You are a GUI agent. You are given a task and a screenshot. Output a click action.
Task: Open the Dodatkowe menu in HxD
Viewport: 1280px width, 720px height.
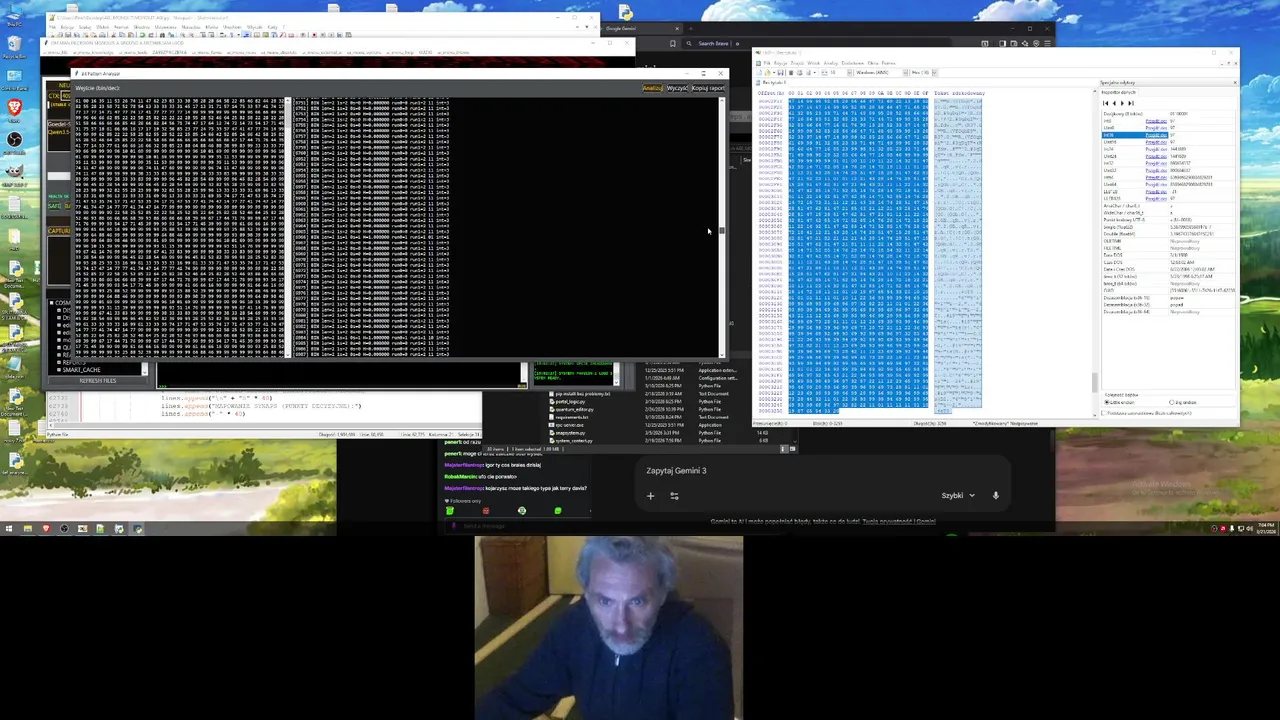(x=852, y=63)
